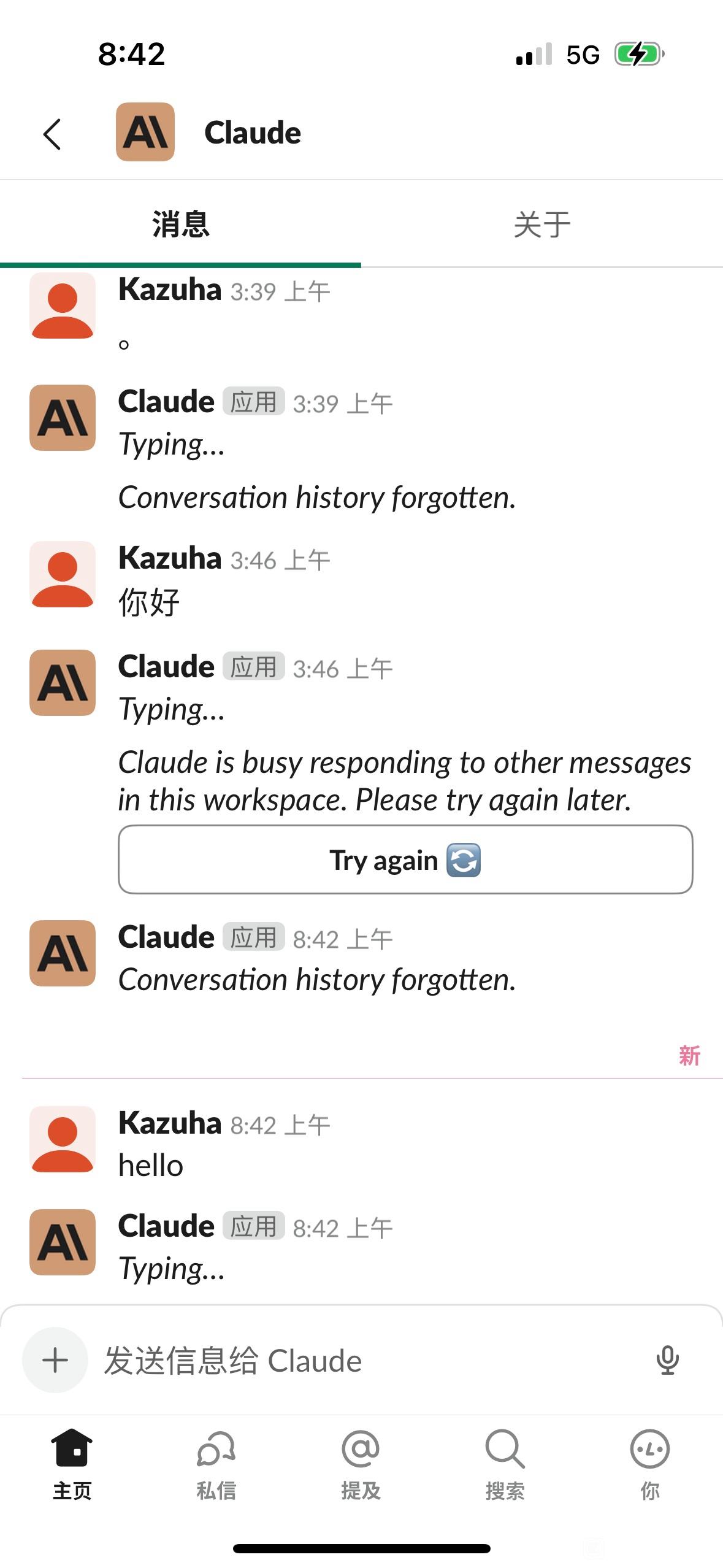Open the 你 profile tab
723x1568 pixels.
(650, 1464)
